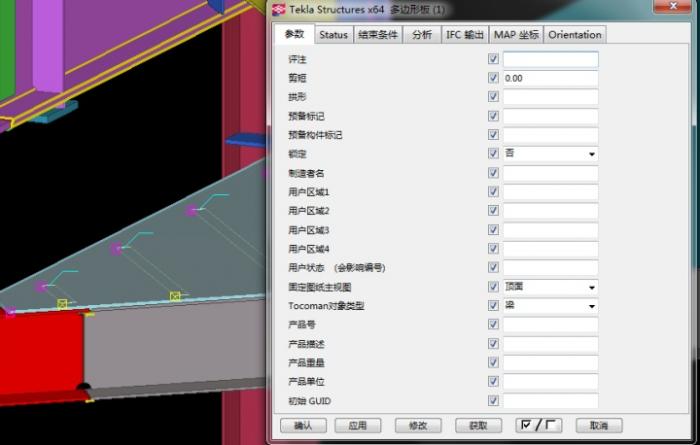Image resolution: width=700 pixels, height=445 pixels.
Task: Disable the 初始 GUID checkbox
Action: click(x=494, y=401)
